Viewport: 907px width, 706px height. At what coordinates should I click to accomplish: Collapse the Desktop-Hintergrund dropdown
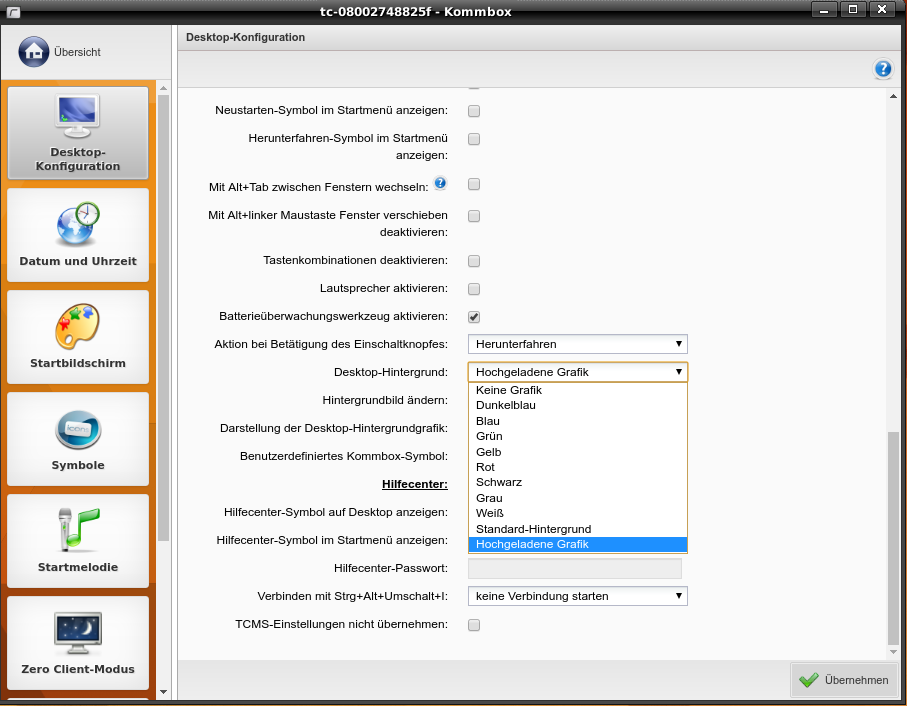(x=578, y=372)
